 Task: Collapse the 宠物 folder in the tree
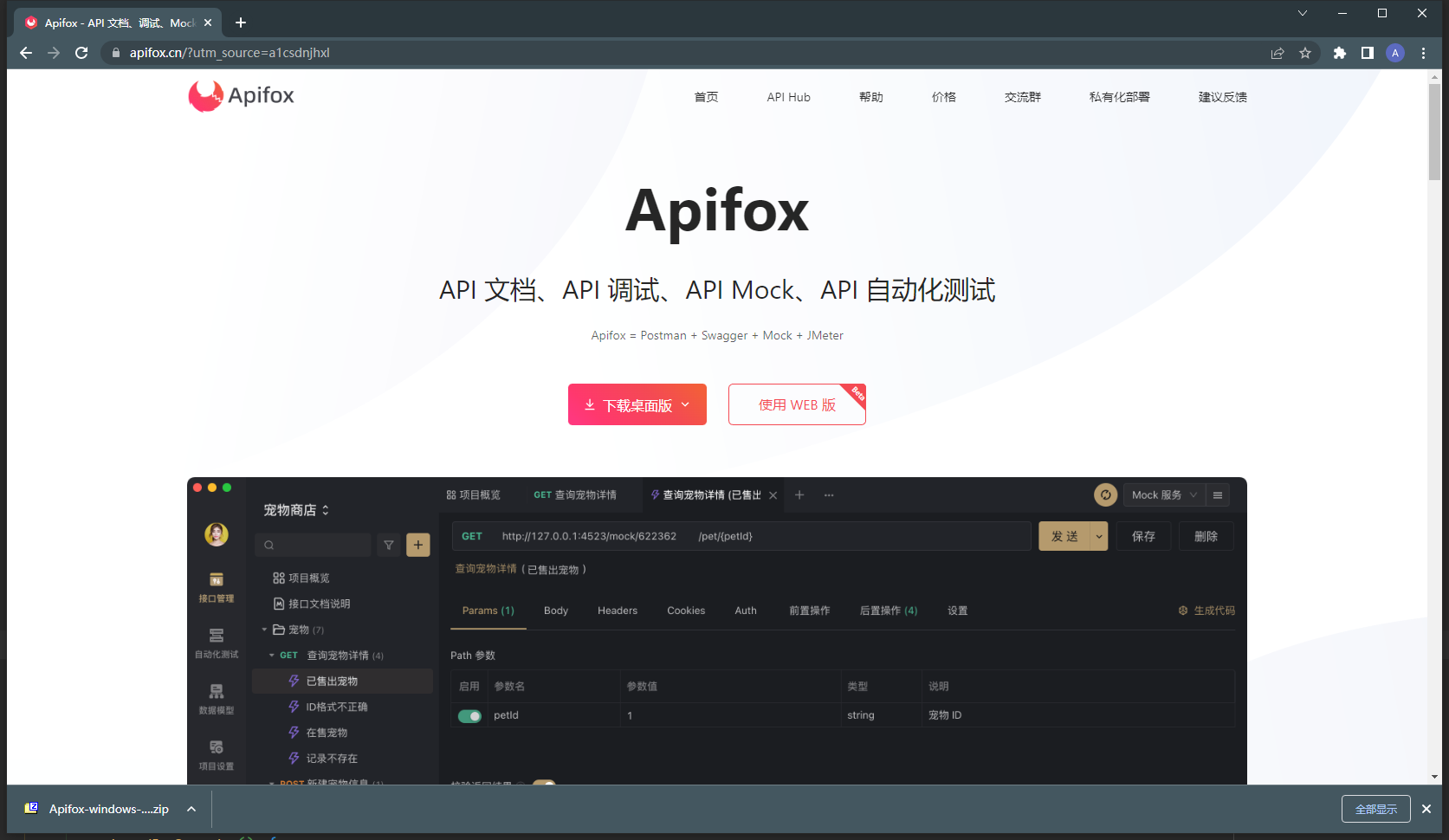coord(265,630)
